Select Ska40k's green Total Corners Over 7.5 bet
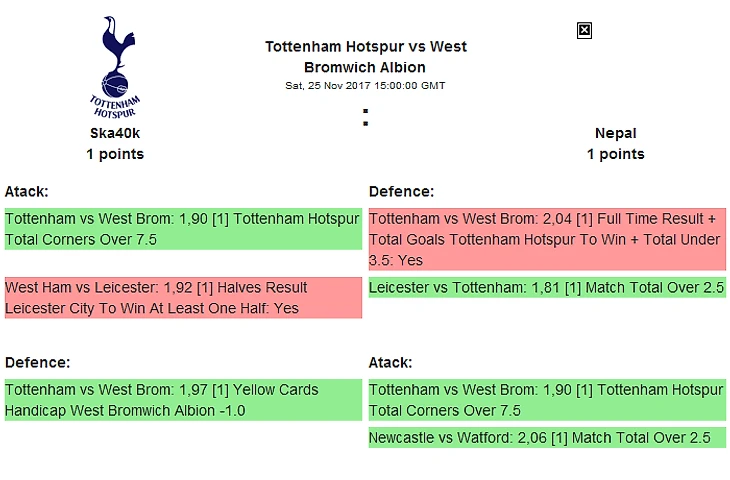 coord(182,229)
